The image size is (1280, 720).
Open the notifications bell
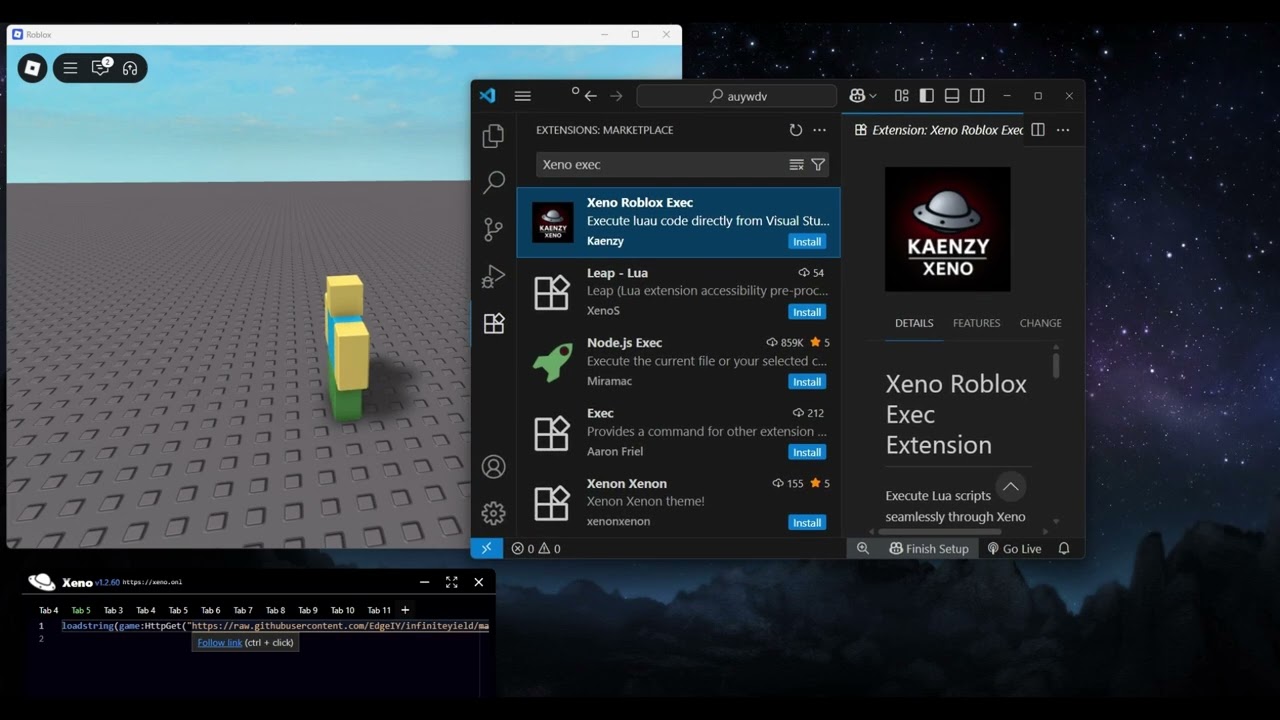(x=1064, y=548)
